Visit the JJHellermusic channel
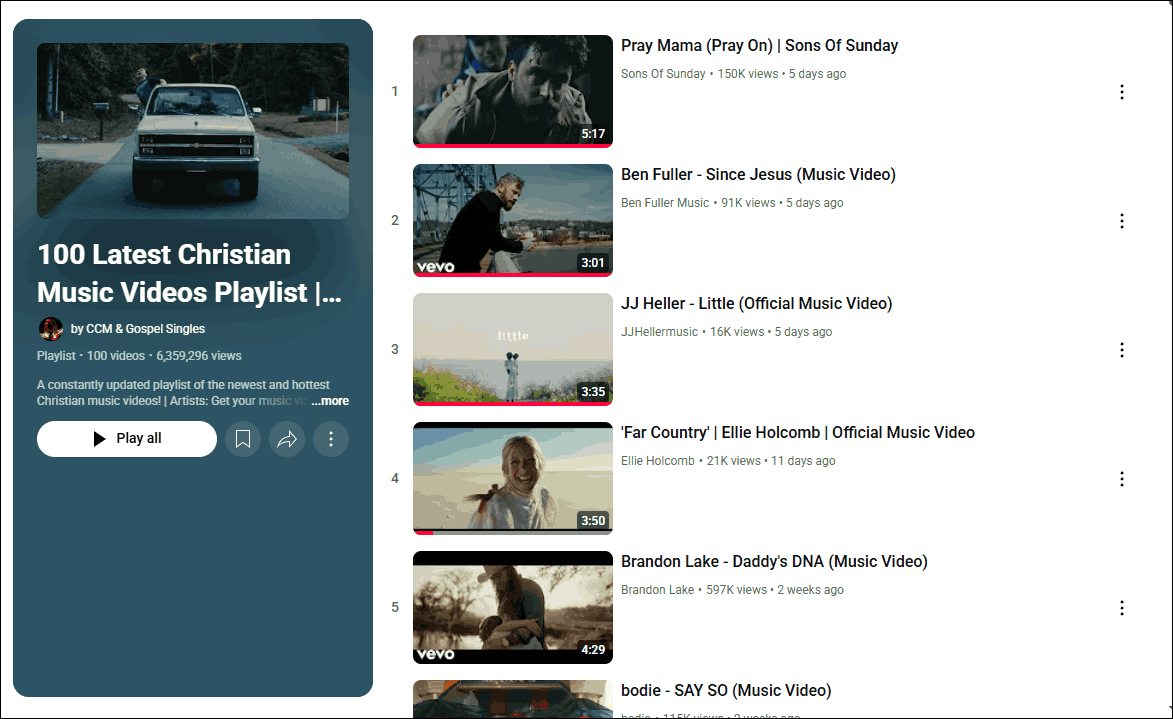This screenshot has height=719, width=1173. coord(659,331)
